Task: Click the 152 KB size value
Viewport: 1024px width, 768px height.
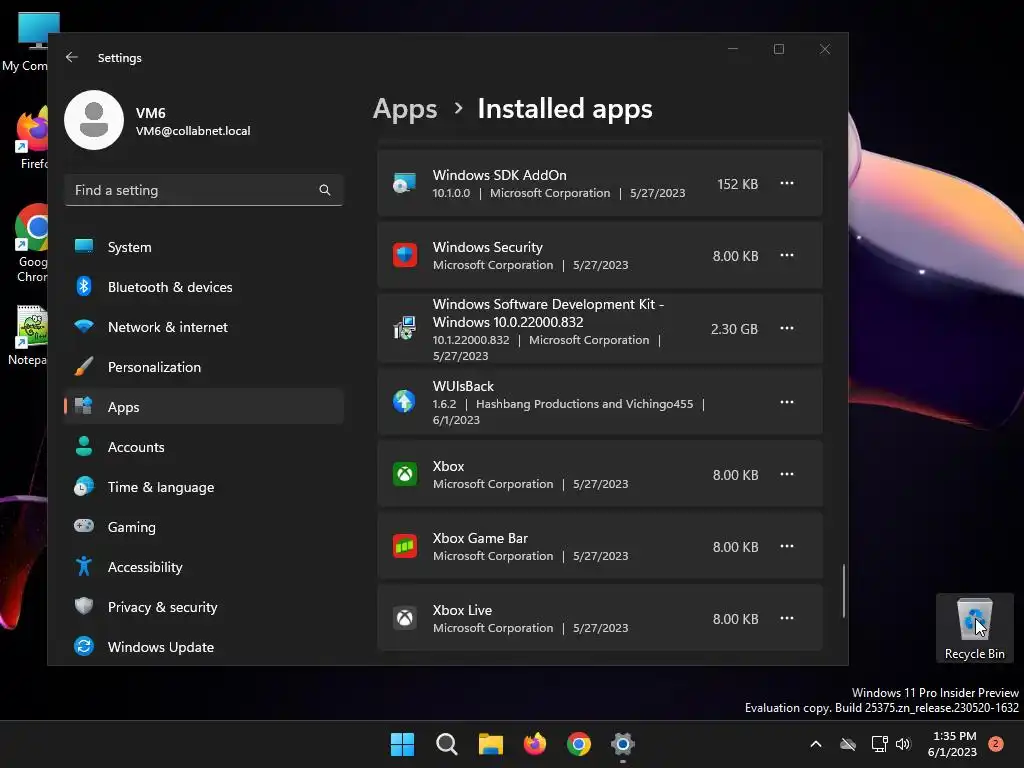Action: click(737, 184)
